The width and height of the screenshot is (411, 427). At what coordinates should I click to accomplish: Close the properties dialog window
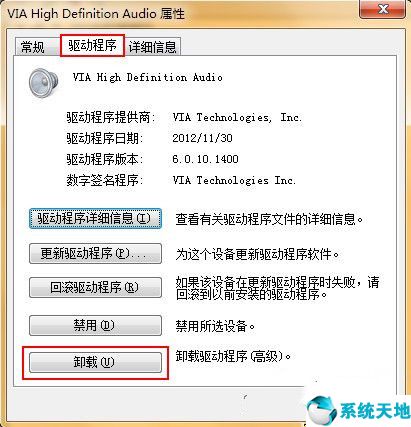383,9
